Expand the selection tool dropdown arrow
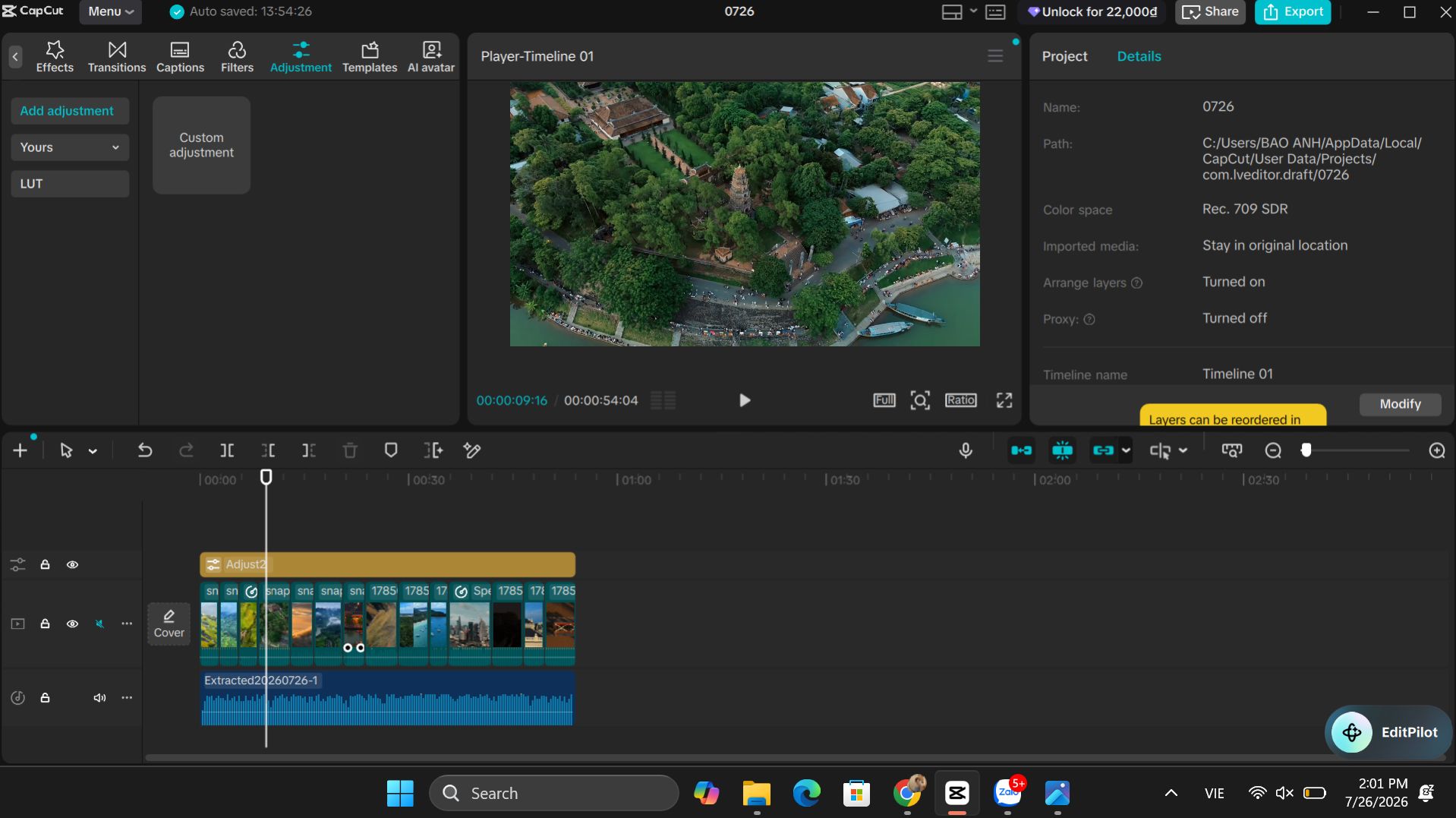The image size is (1456, 818). click(x=93, y=451)
